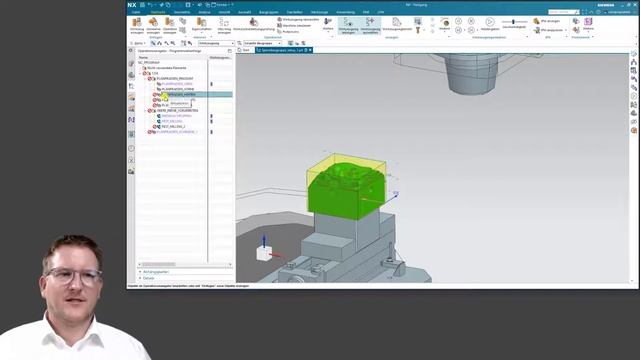Click the Werkzeugweg erzeugen icon

click(x=224, y=25)
